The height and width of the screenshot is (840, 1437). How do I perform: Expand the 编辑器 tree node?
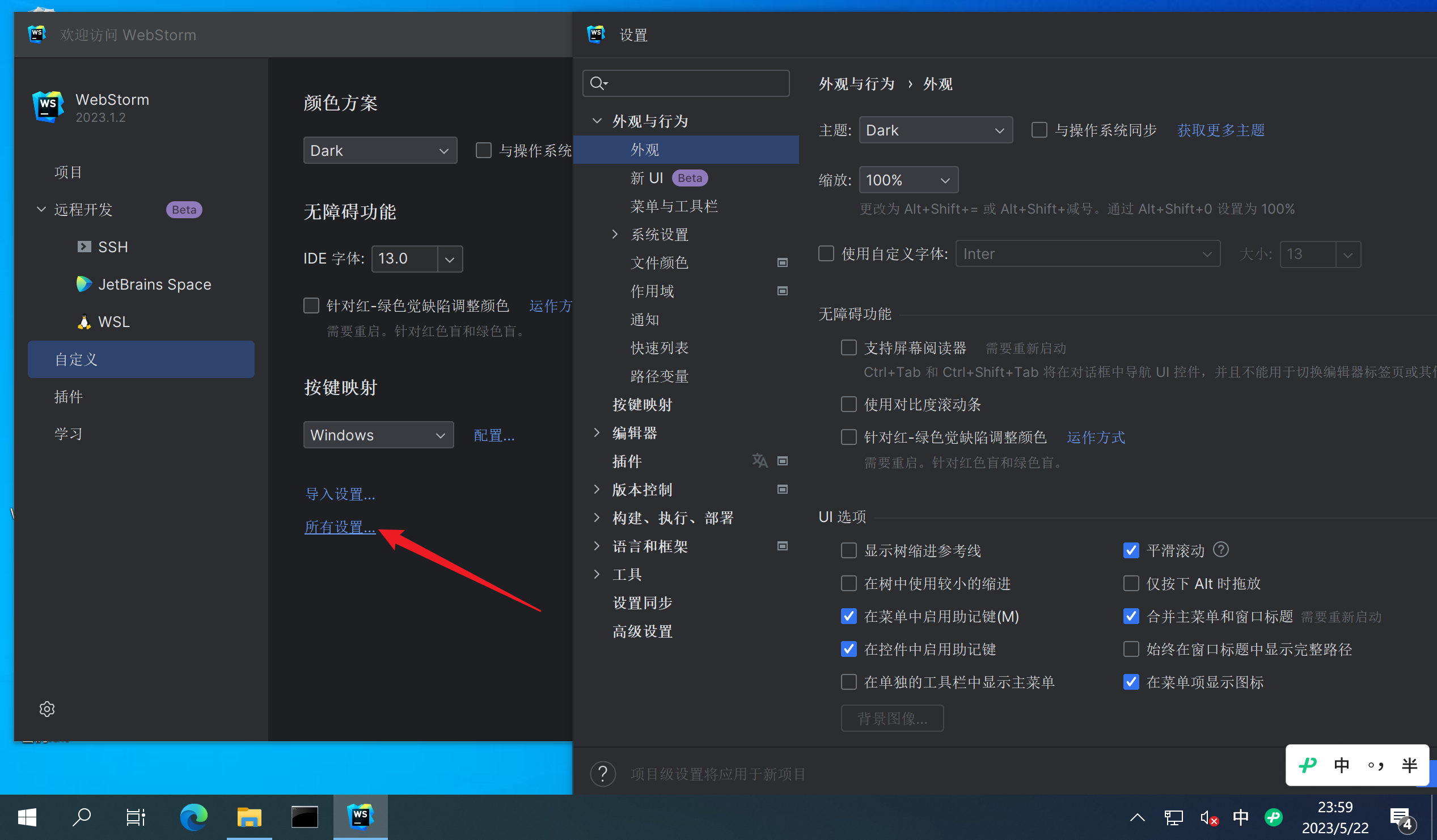coord(597,432)
